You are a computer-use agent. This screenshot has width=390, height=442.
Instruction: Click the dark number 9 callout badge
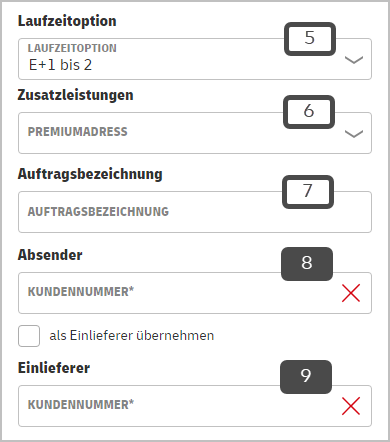(306, 377)
